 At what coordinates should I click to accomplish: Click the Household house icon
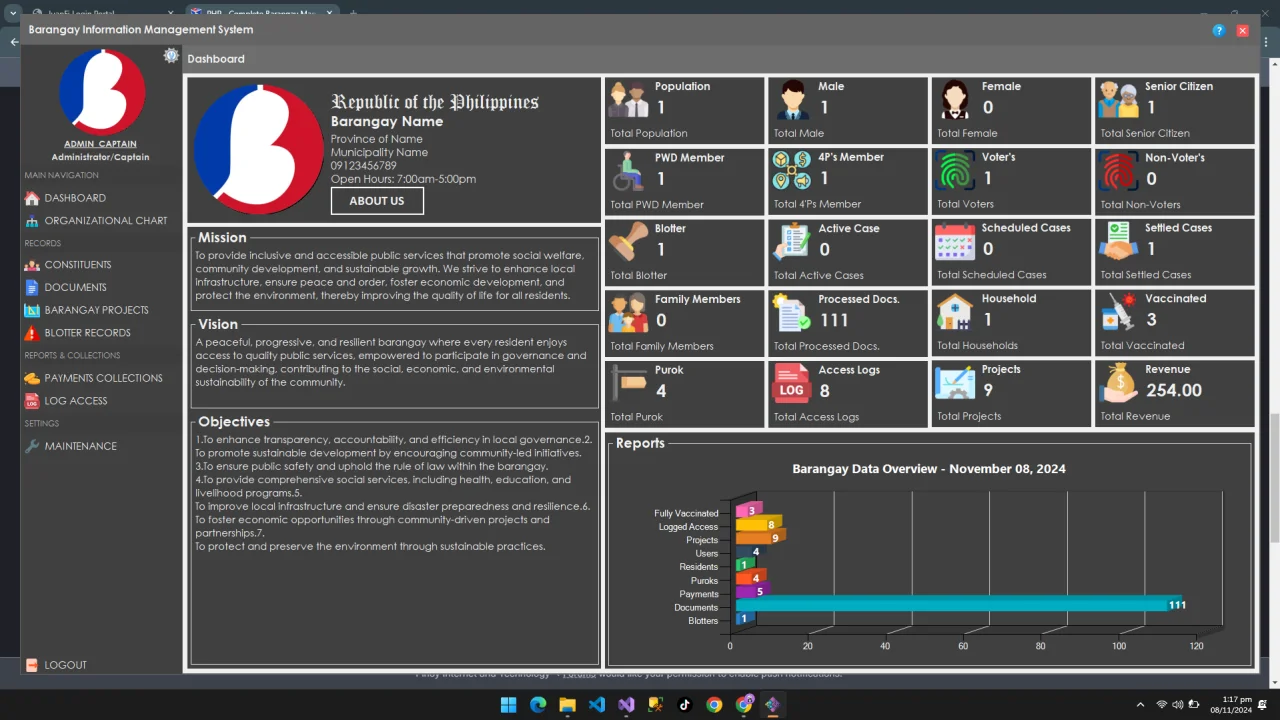[955, 312]
